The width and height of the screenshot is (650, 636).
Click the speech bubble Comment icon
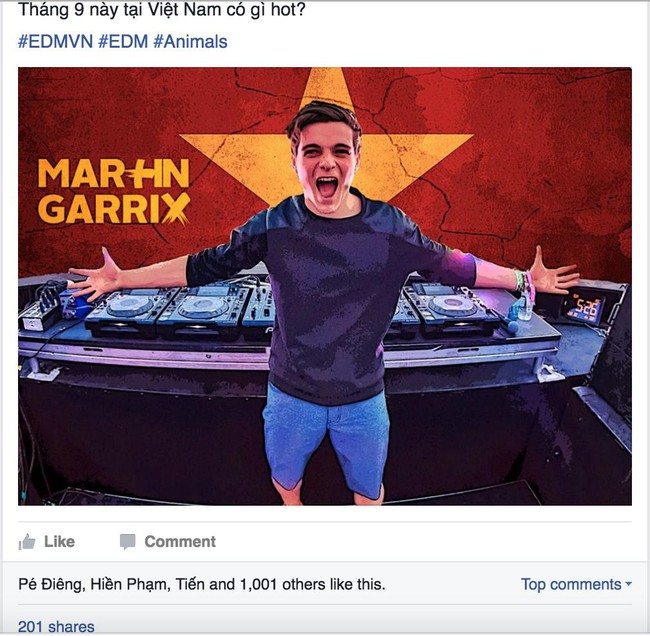pos(128,542)
